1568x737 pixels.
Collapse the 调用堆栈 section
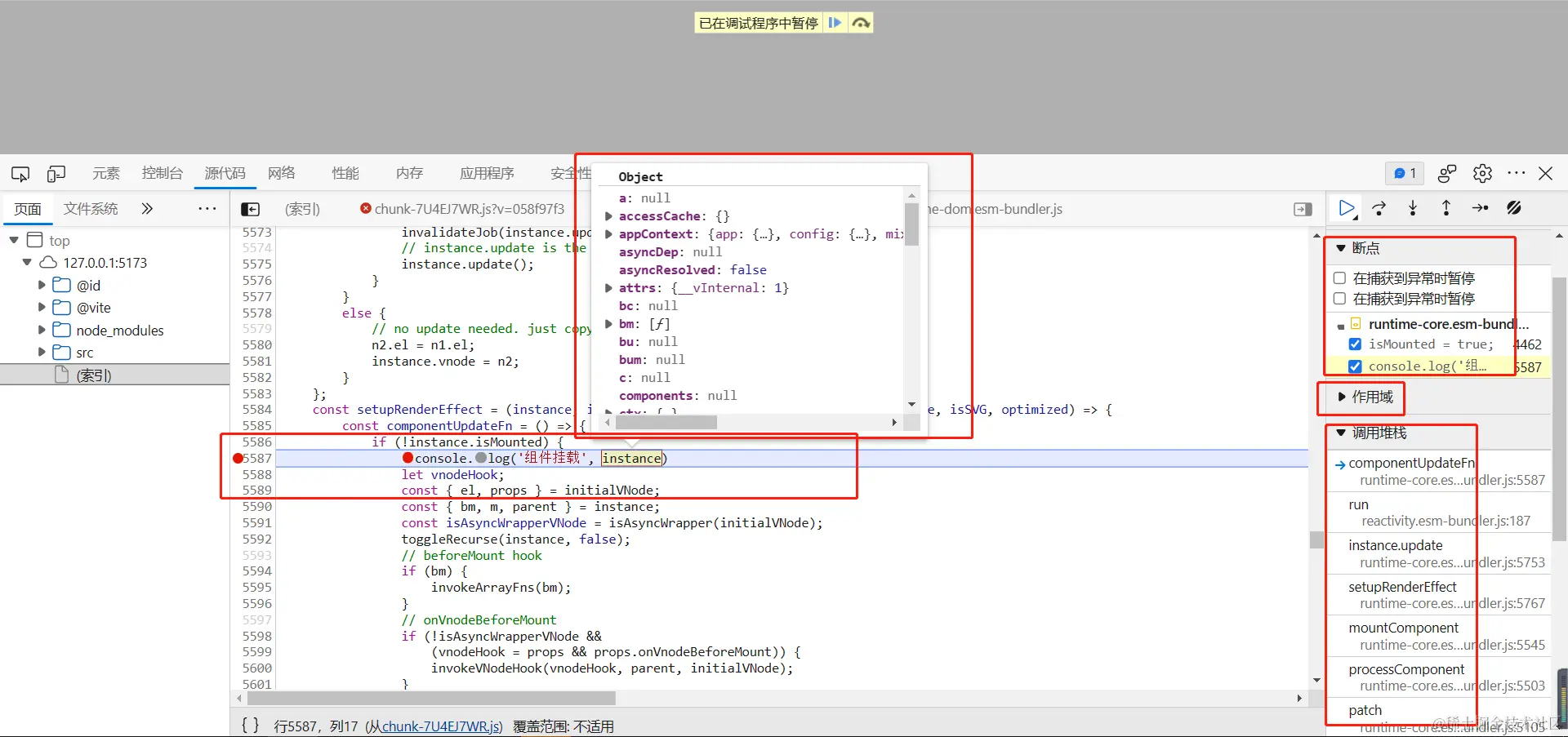[1341, 433]
